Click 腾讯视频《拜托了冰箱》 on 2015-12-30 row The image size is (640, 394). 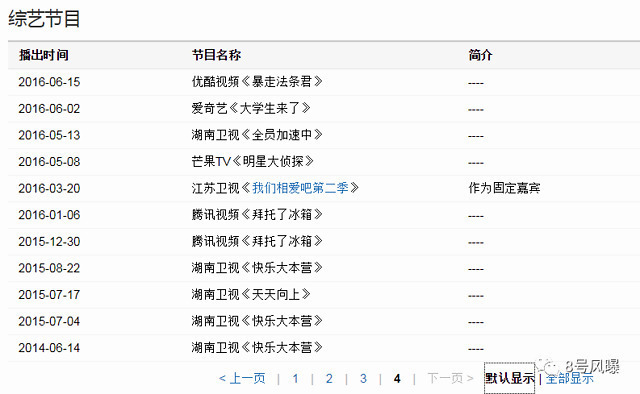click(x=257, y=241)
